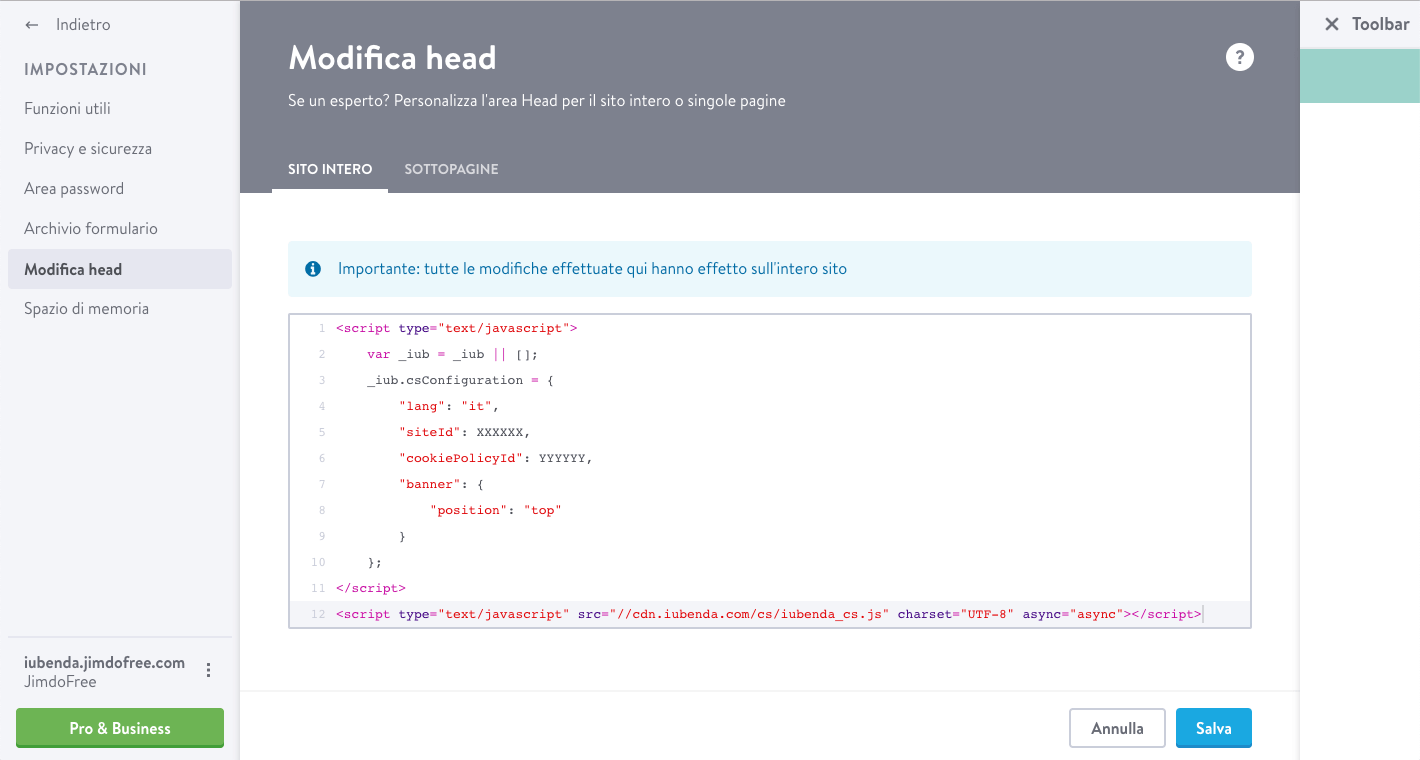Click the back arrow icon
The image size is (1420, 760).
pos(32,25)
